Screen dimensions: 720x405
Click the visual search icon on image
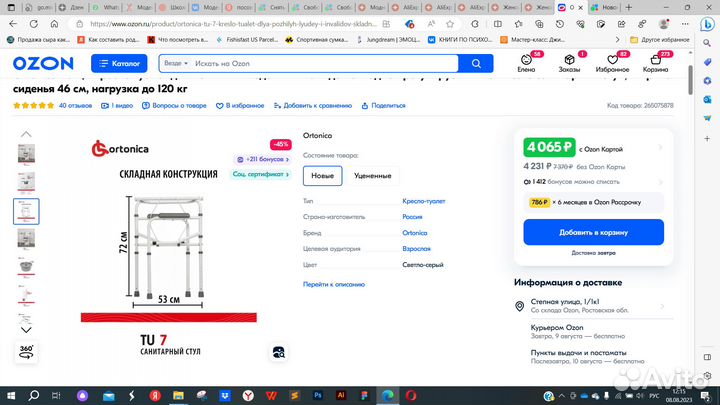click(279, 352)
